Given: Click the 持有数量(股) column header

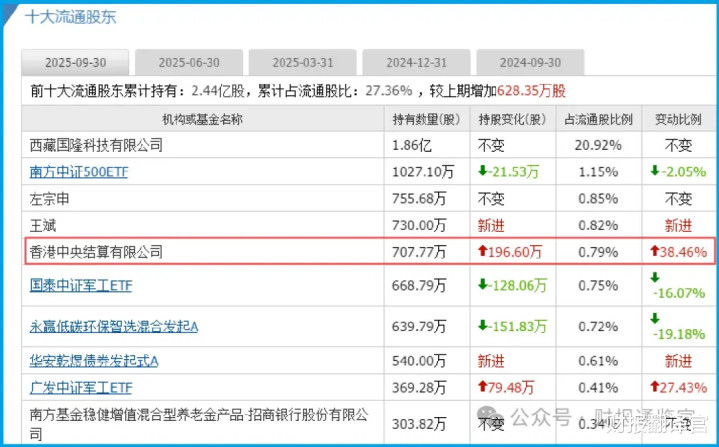Looking at the screenshot, I should pyautogui.click(x=426, y=119).
